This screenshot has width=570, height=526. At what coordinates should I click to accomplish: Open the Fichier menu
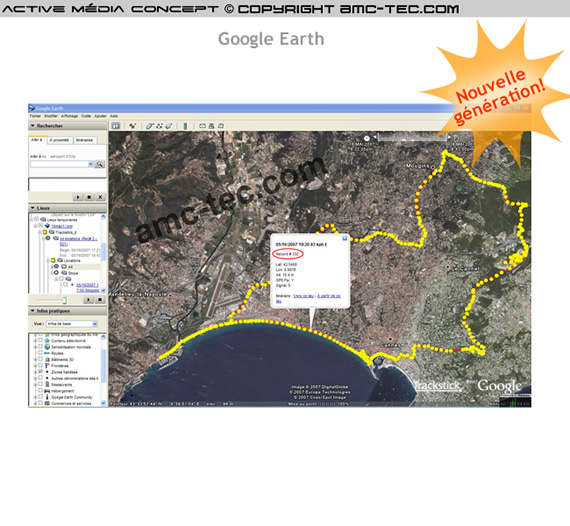tap(35, 116)
